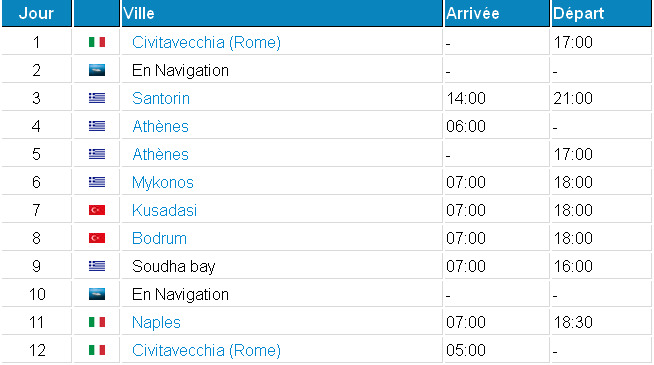Click the Greek flag beside Santorin

coord(97,98)
